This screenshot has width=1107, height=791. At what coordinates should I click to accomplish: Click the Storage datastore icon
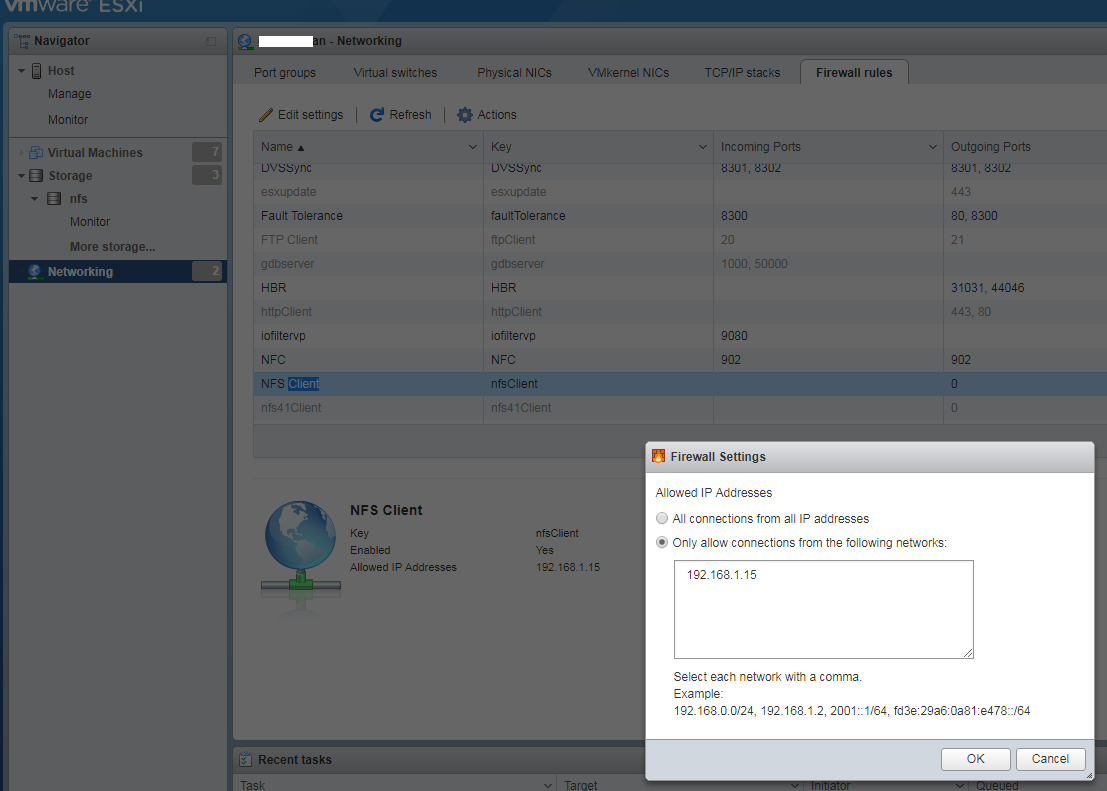(36, 176)
